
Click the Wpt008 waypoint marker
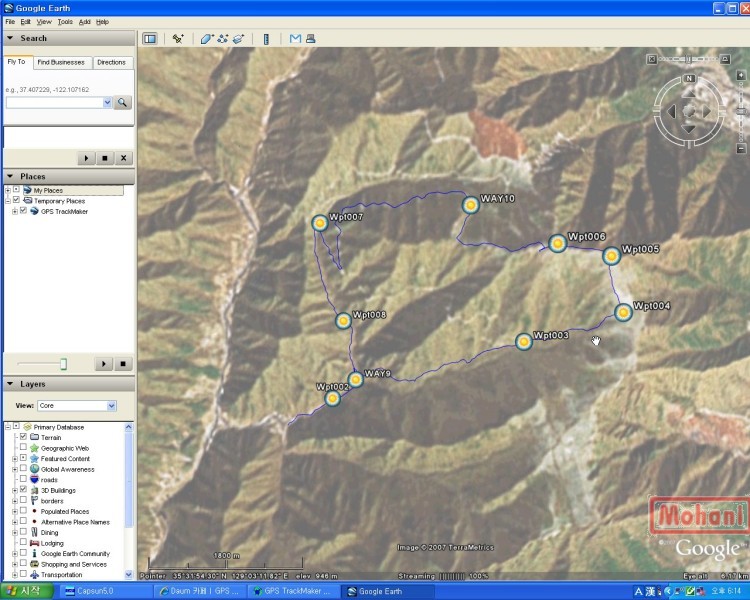[343, 321]
